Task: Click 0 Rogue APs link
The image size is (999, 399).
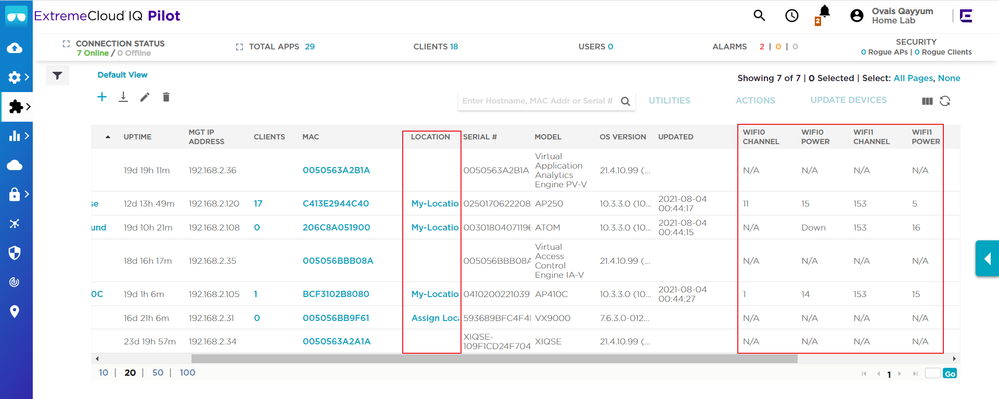Action: (885, 52)
